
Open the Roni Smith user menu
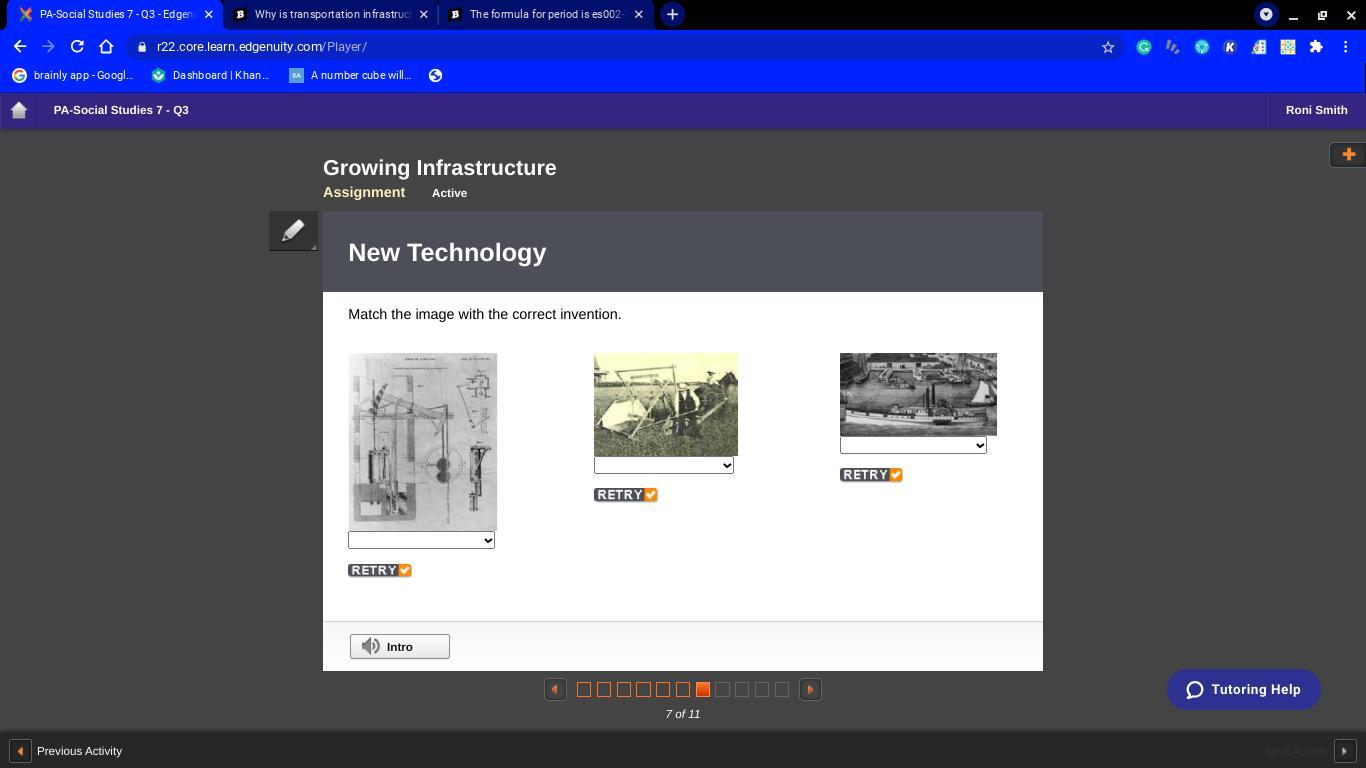point(1316,110)
